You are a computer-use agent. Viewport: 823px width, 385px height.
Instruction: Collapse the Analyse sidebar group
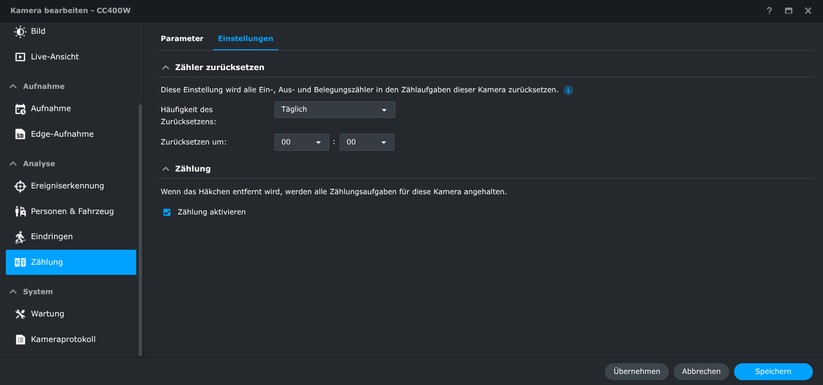(x=13, y=164)
